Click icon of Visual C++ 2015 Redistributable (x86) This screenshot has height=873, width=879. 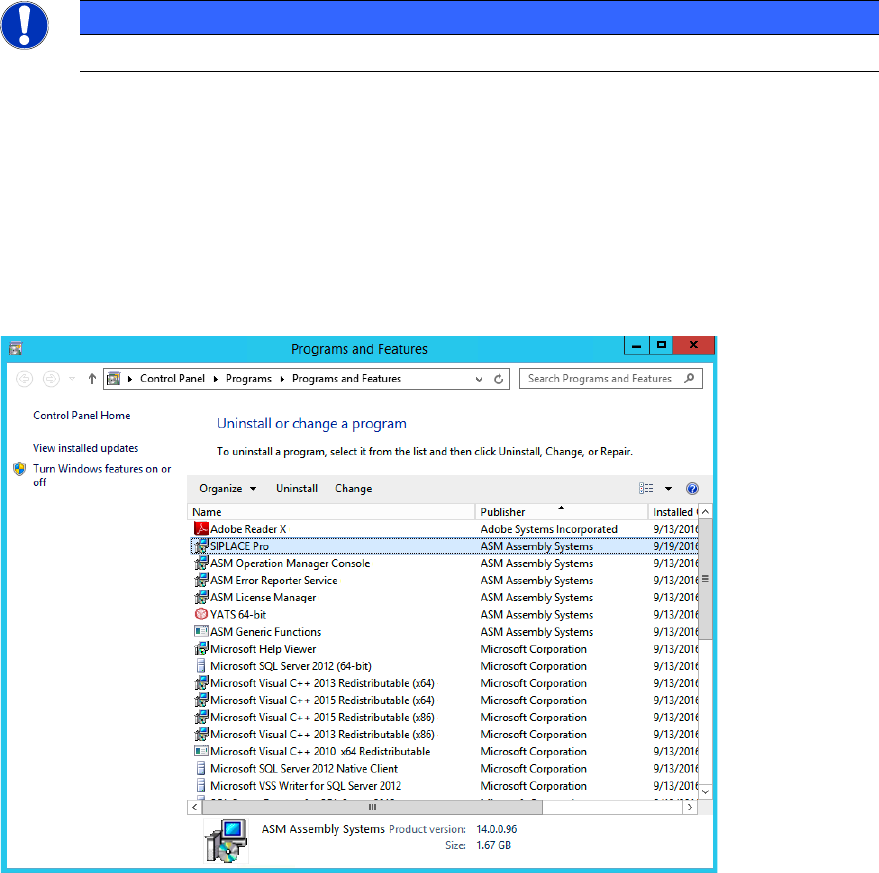click(201, 717)
